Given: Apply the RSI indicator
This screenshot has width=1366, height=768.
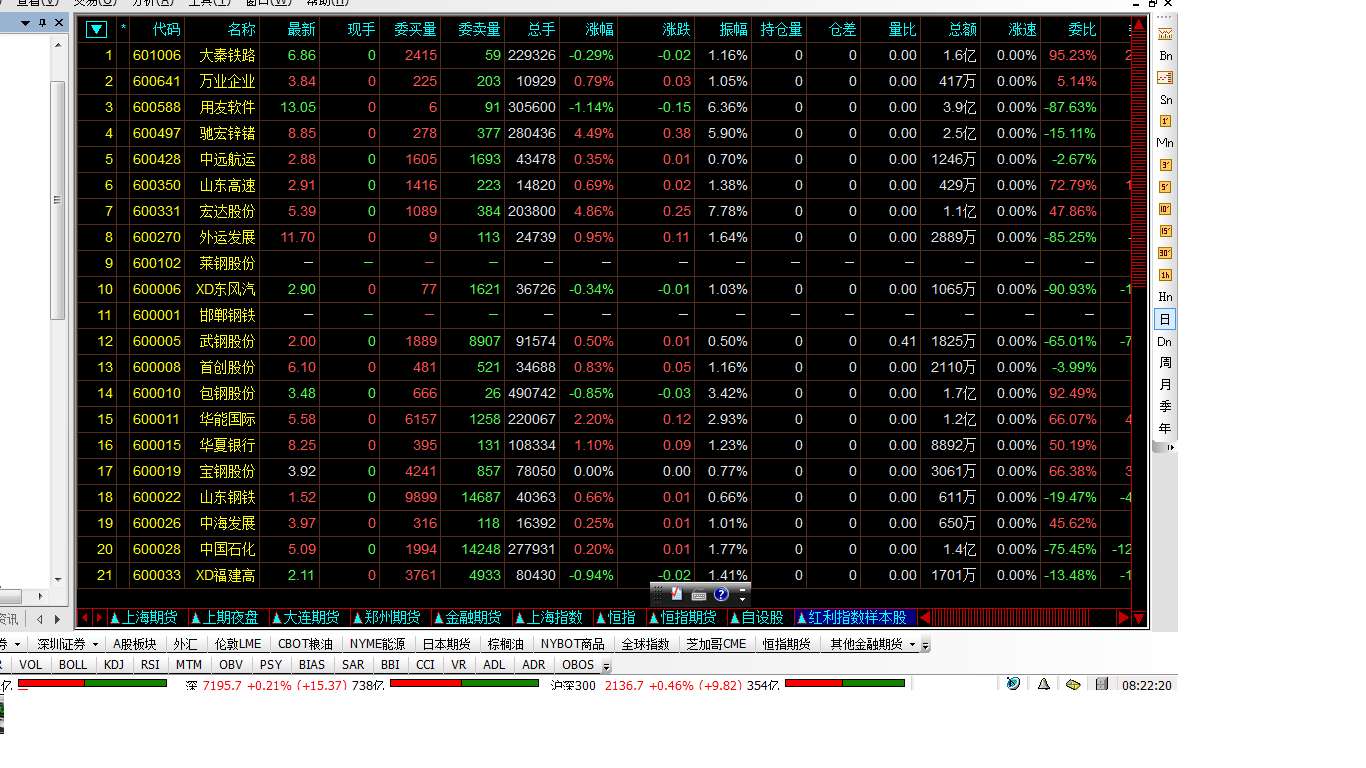Looking at the screenshot, I should tap(150, 664).
